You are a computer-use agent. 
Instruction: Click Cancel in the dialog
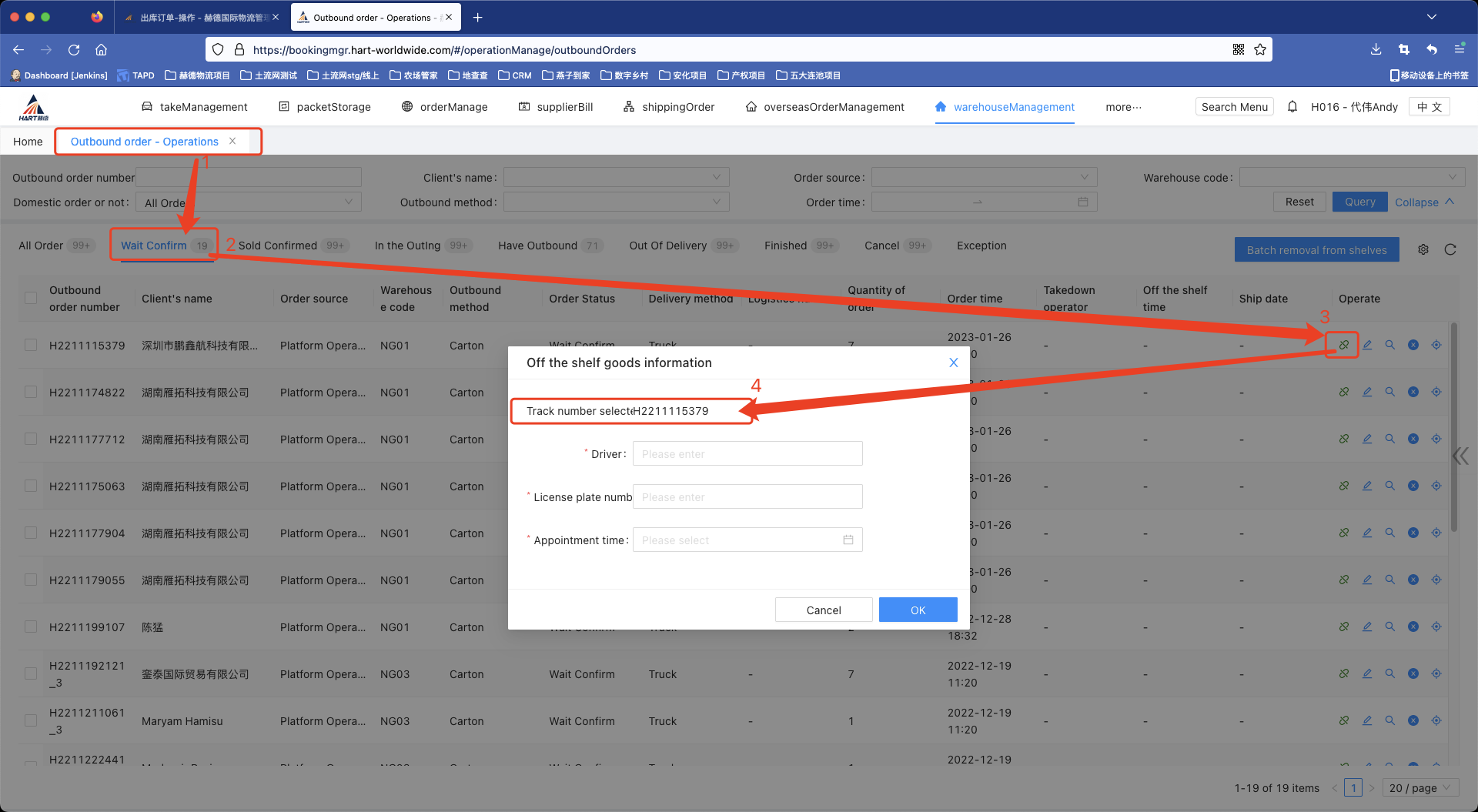click(x=823, y=610)
